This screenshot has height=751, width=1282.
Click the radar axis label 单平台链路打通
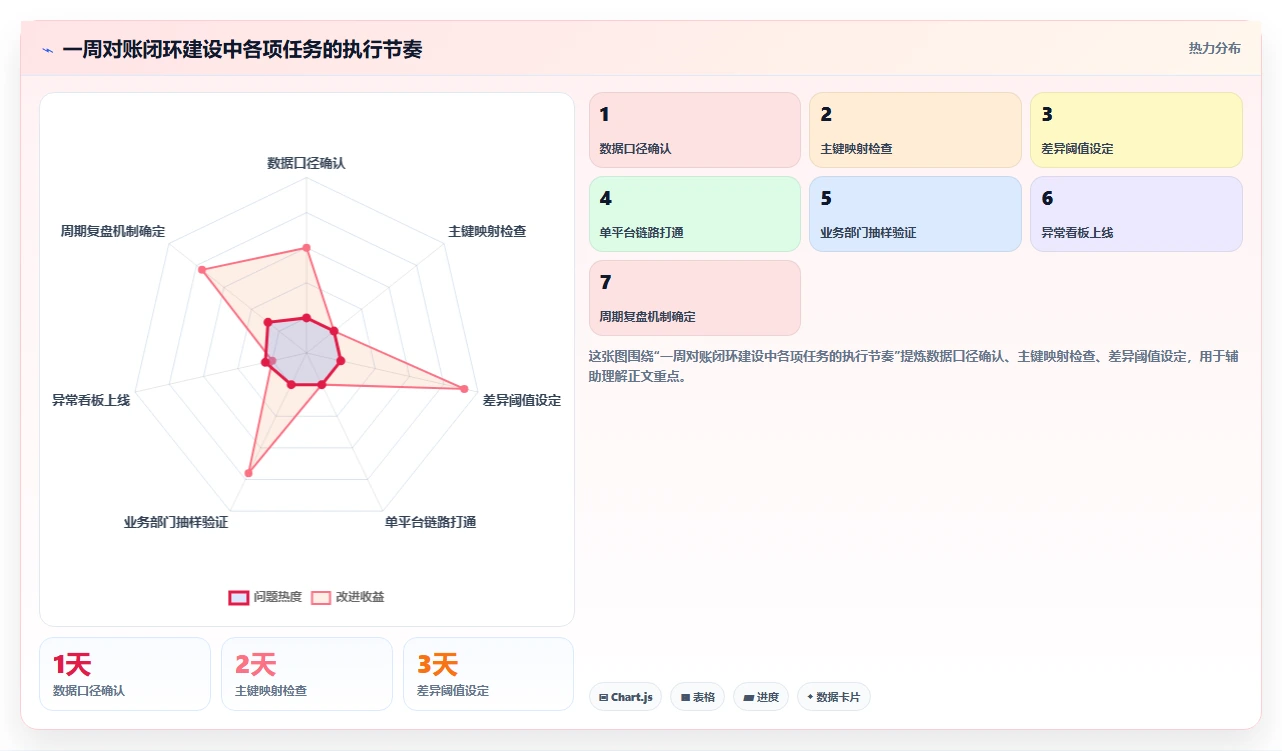coord(430,522)
